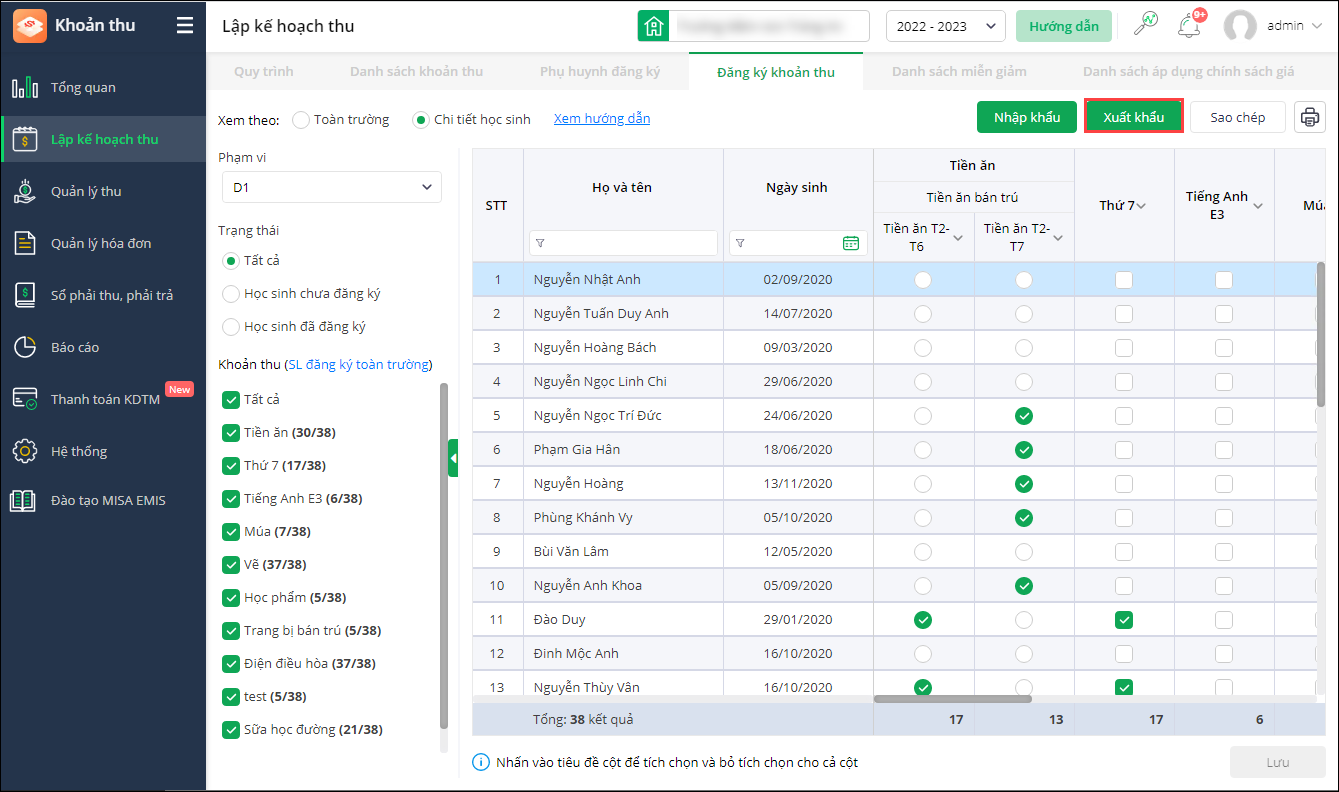Click the printer icon button
Screen dimensions: 1339x792
point(1309,117)
